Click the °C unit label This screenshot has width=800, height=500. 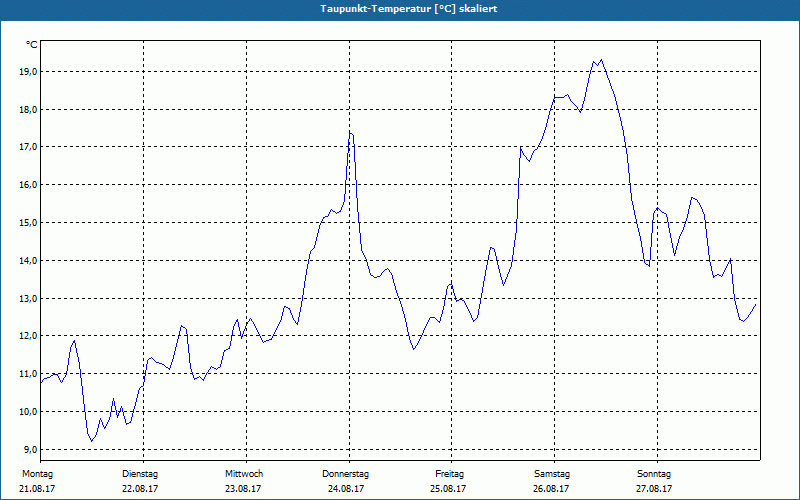pyautogui.click(x=32, y=45)
